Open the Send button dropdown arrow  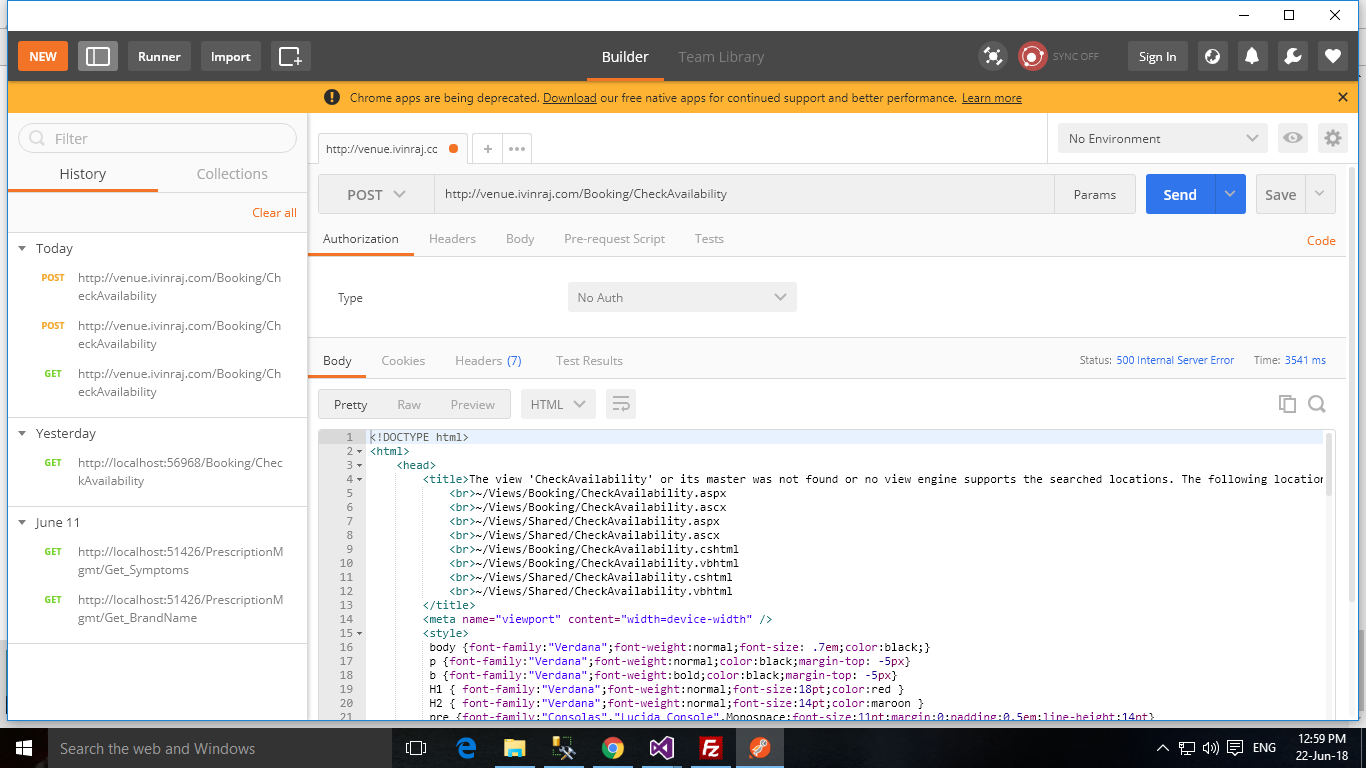pos(1230,194)
